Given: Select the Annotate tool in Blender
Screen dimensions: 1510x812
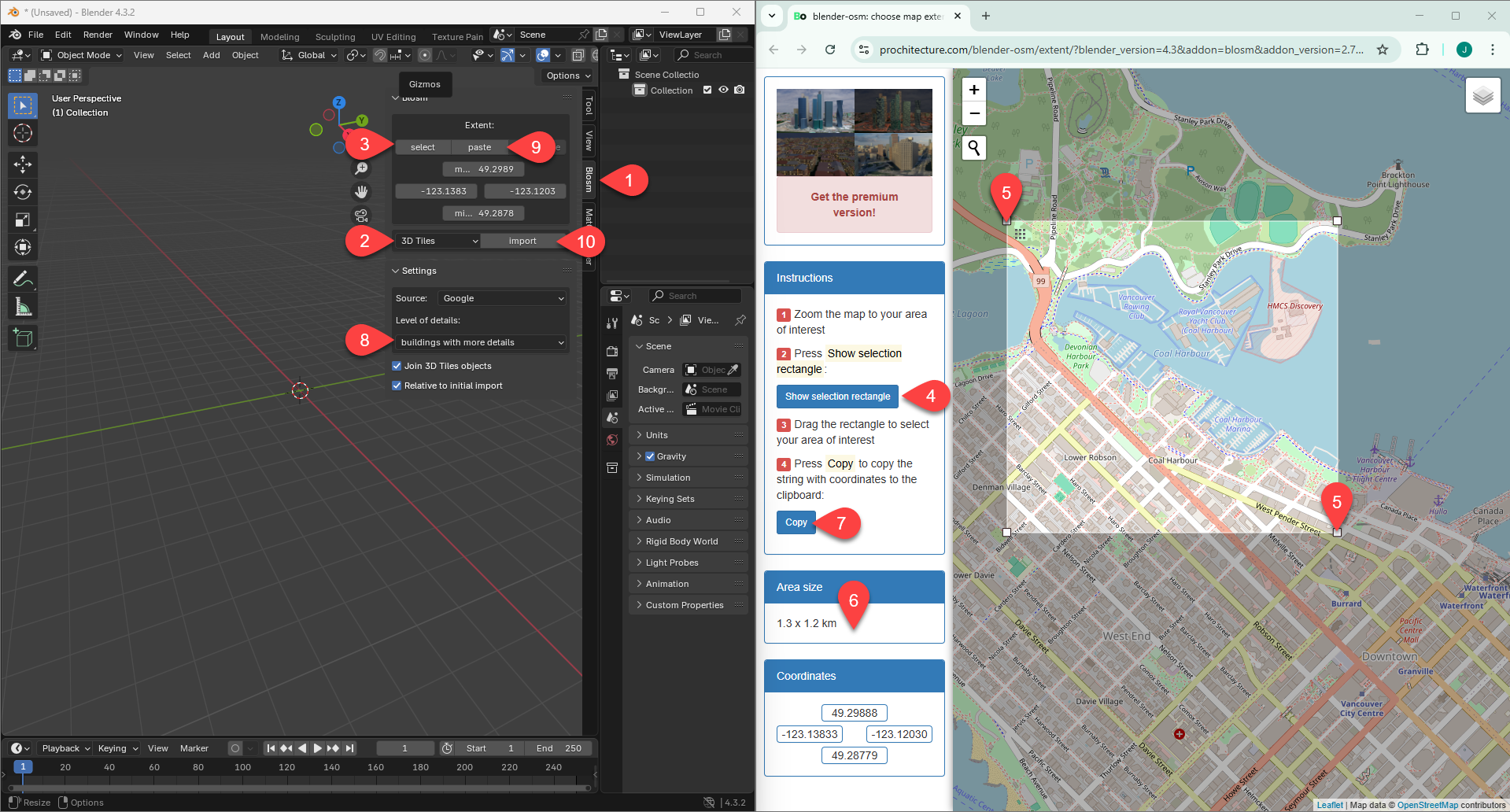Looking at the screenshot, I should (x=23, y=279).
